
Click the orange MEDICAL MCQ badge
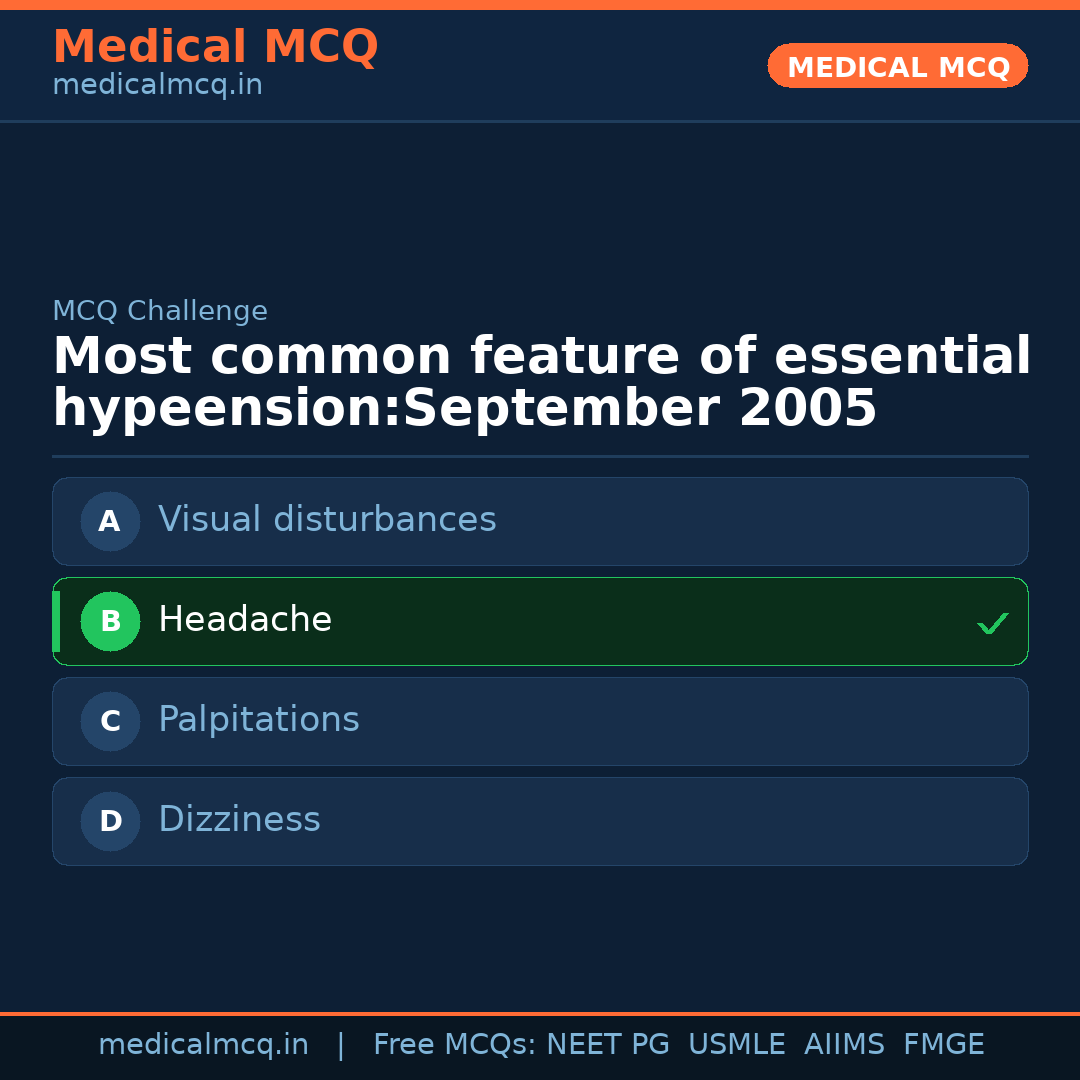point(897,66)
